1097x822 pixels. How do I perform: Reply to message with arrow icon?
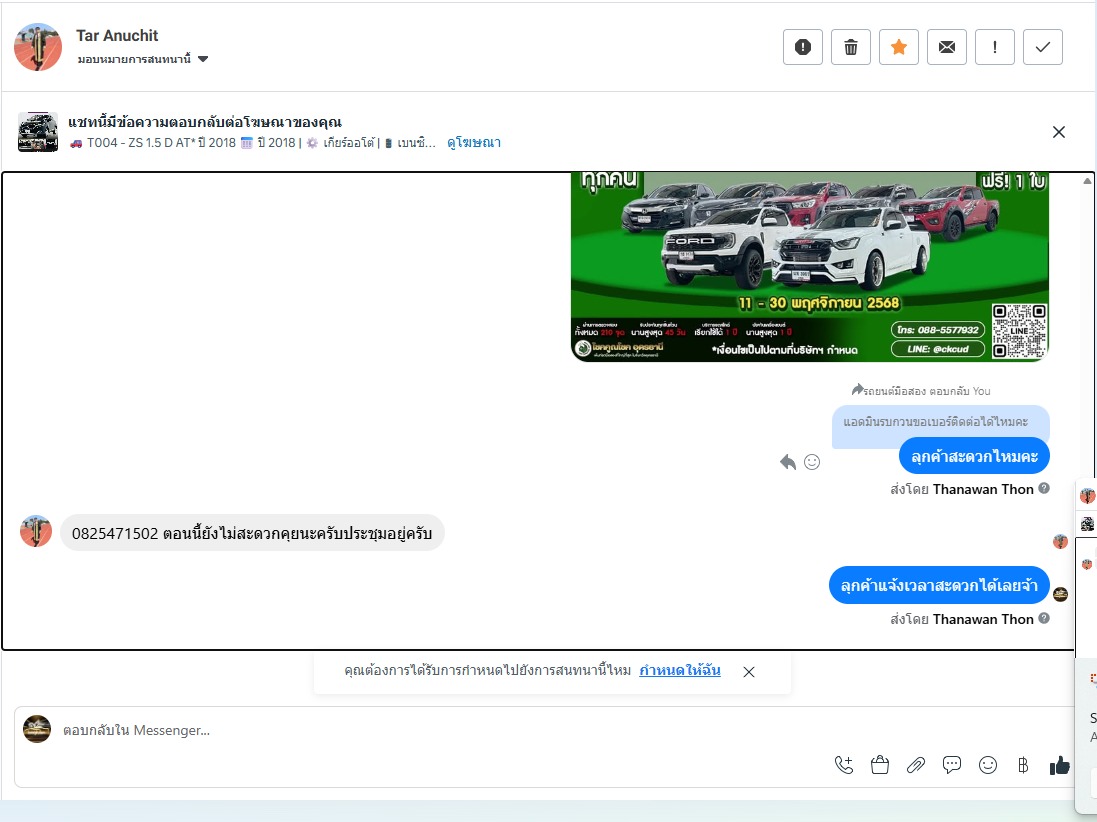point(788,462)
